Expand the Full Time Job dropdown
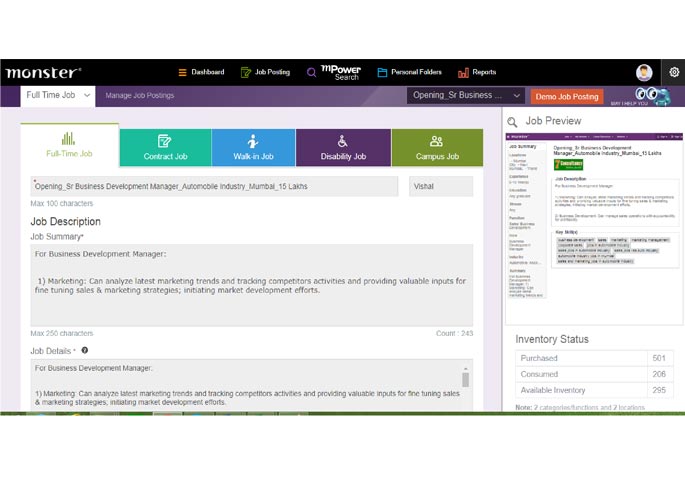Screen dimensions: 685x500 pyautogui.click(x=58, y=96)
